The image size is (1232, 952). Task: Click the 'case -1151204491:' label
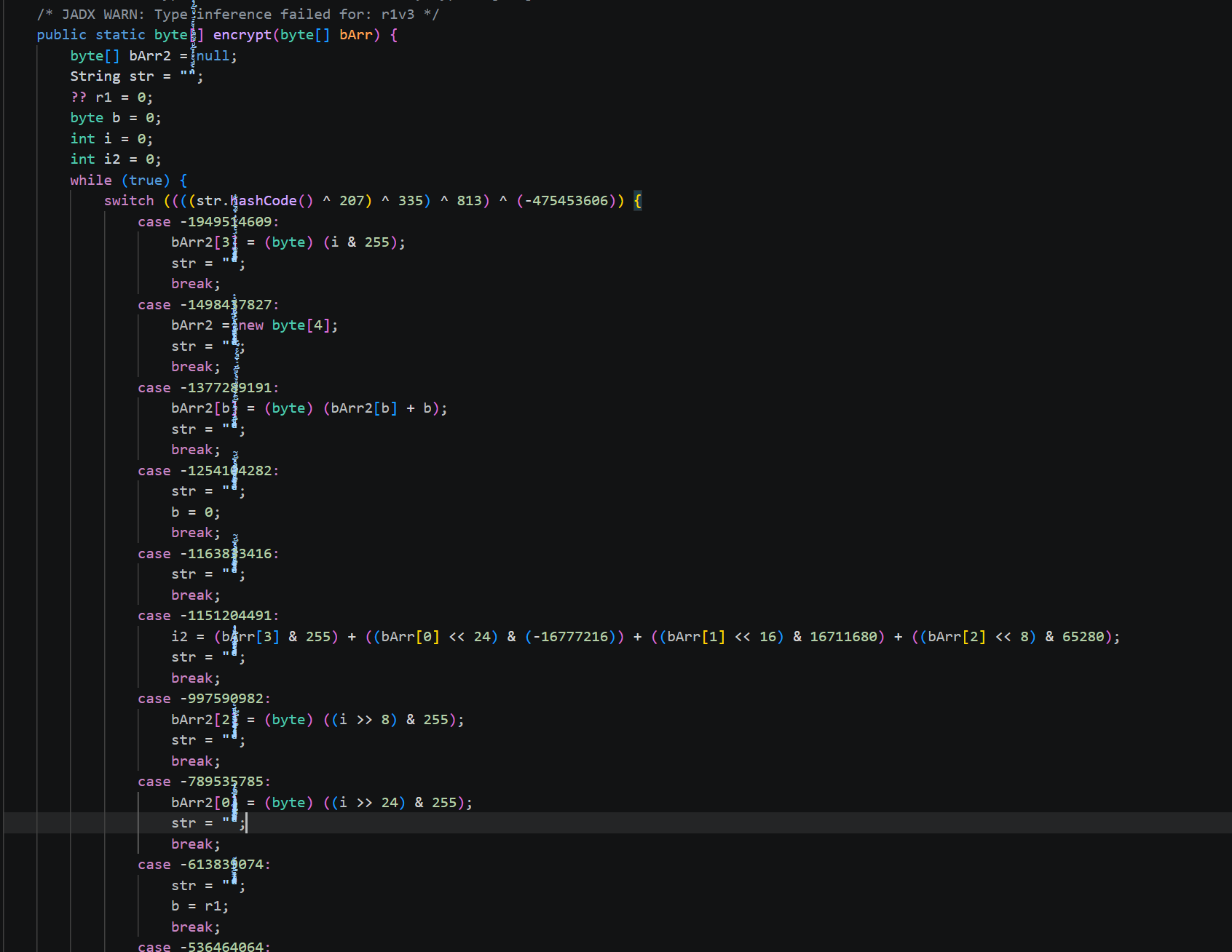[208, 616]
